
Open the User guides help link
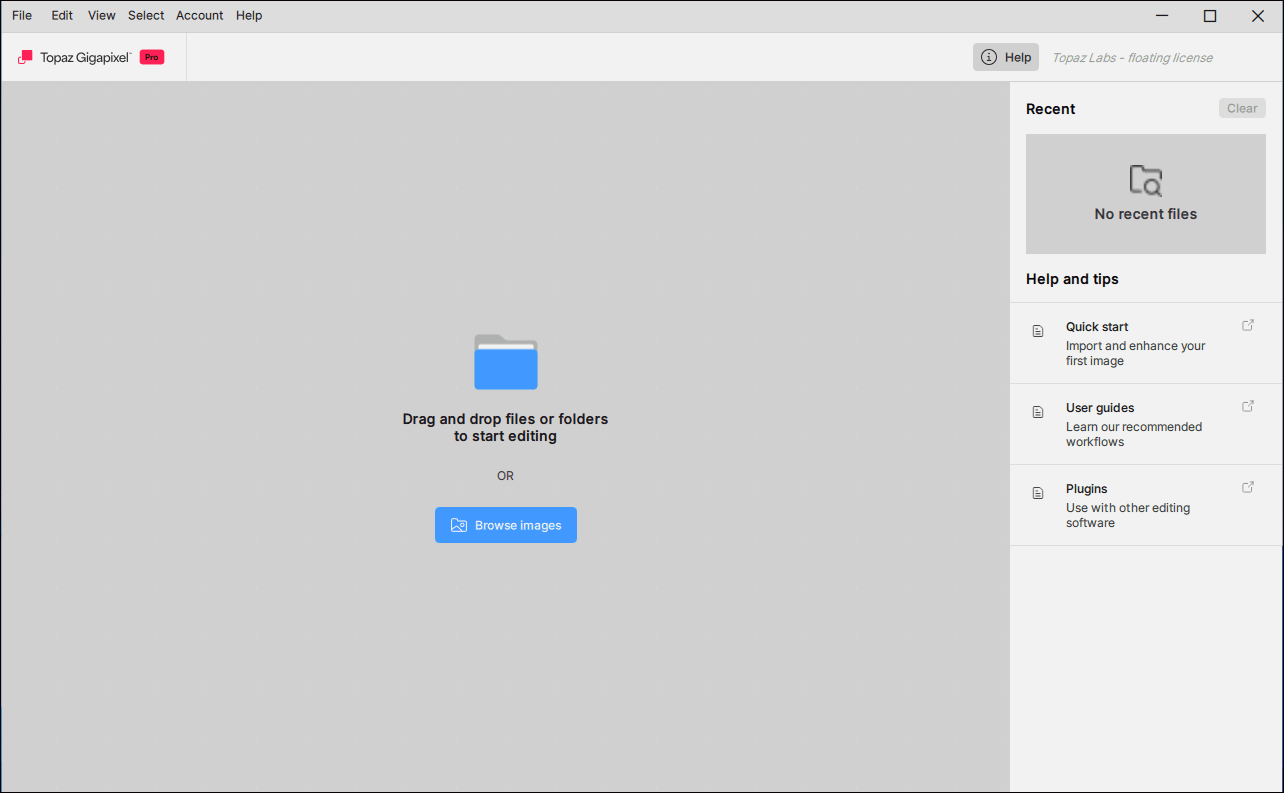pyautogui.click(x=1100, y=408)
